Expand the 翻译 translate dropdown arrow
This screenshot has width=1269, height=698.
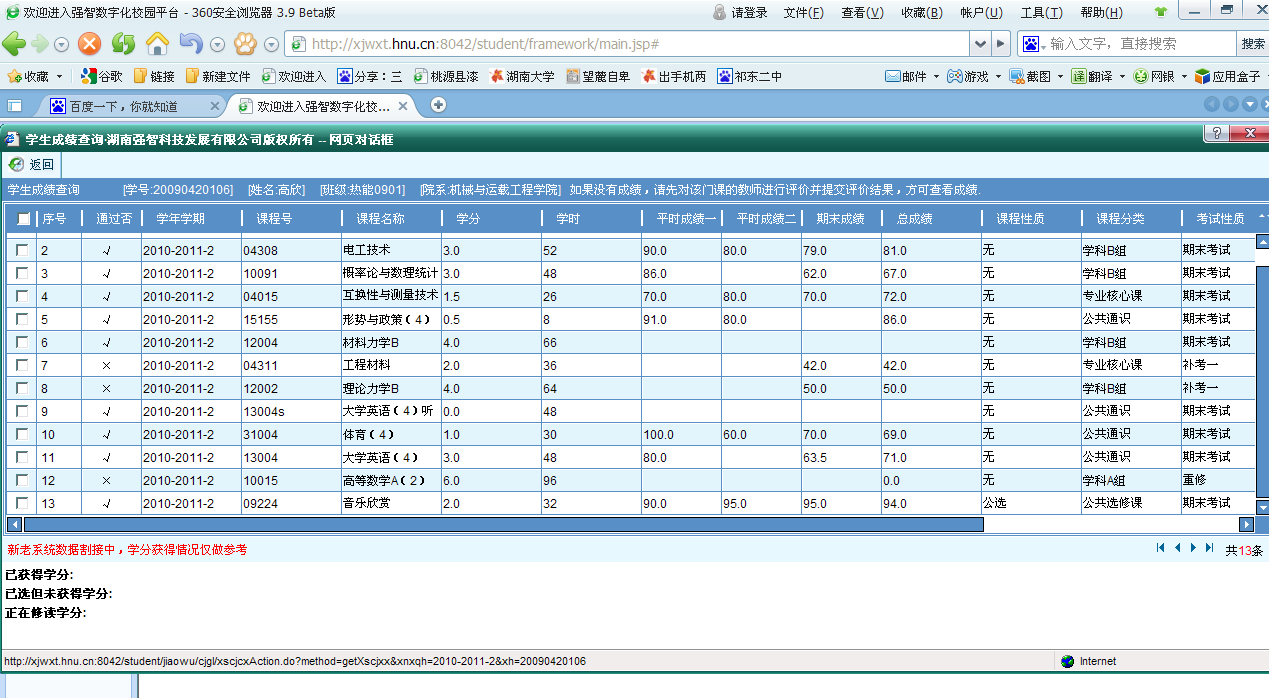pos(1122,76)
